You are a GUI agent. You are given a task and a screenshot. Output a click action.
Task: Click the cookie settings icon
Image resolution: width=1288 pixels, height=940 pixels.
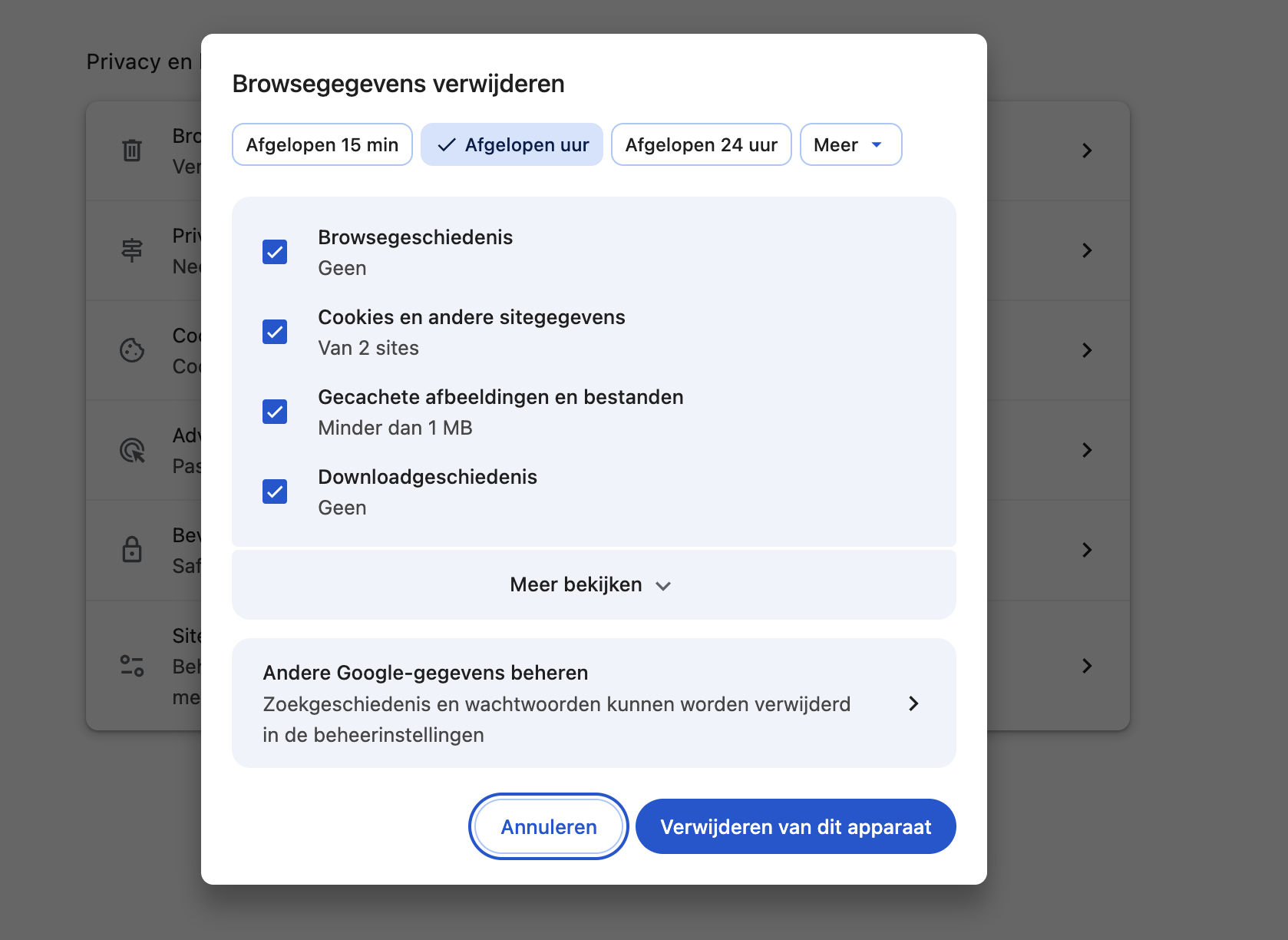click(x=132, y=350)
